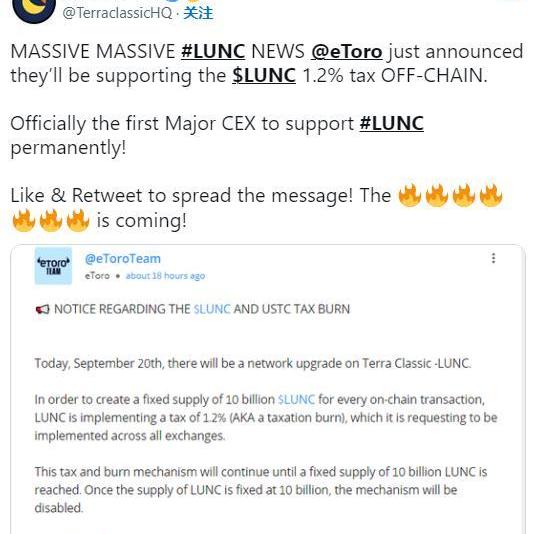This screenshot has height=534, width=535.
Task: Open the @eToroTeam profile link
Action: 123,259
